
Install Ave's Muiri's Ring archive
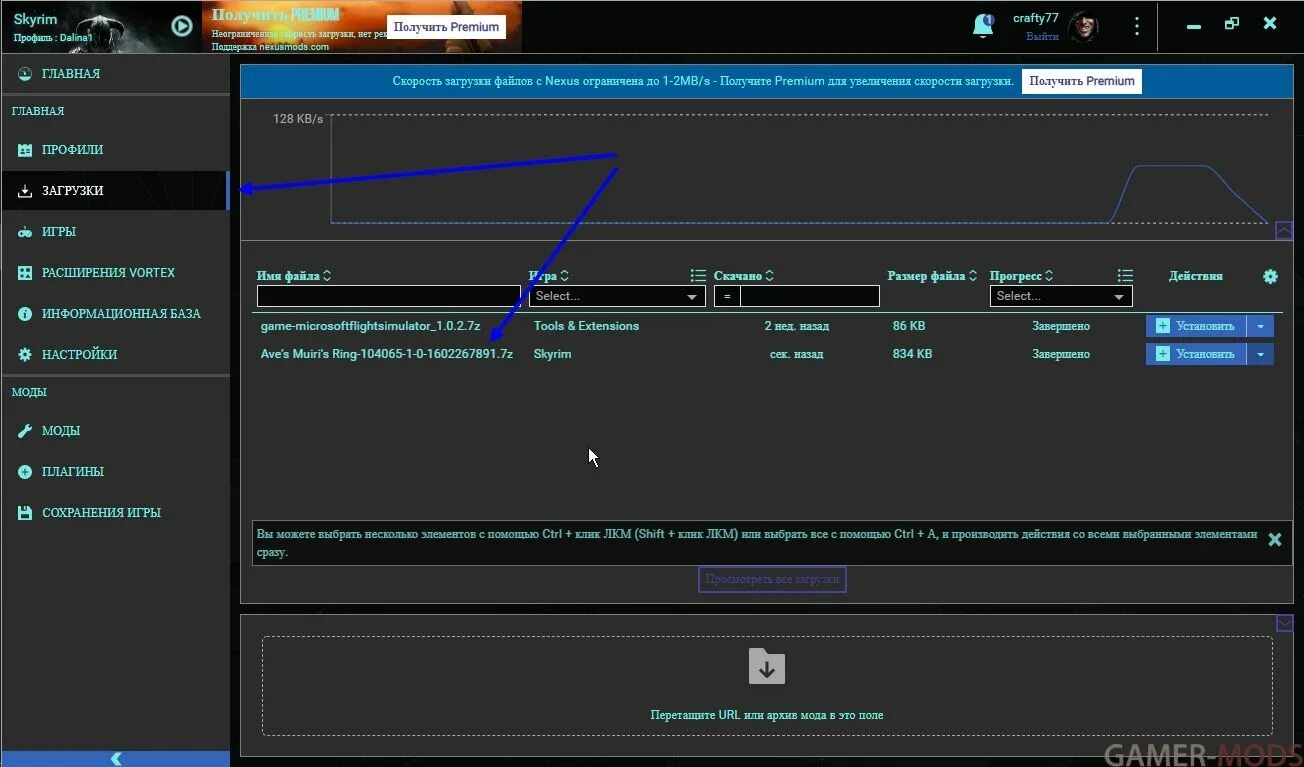(1196, 354)
